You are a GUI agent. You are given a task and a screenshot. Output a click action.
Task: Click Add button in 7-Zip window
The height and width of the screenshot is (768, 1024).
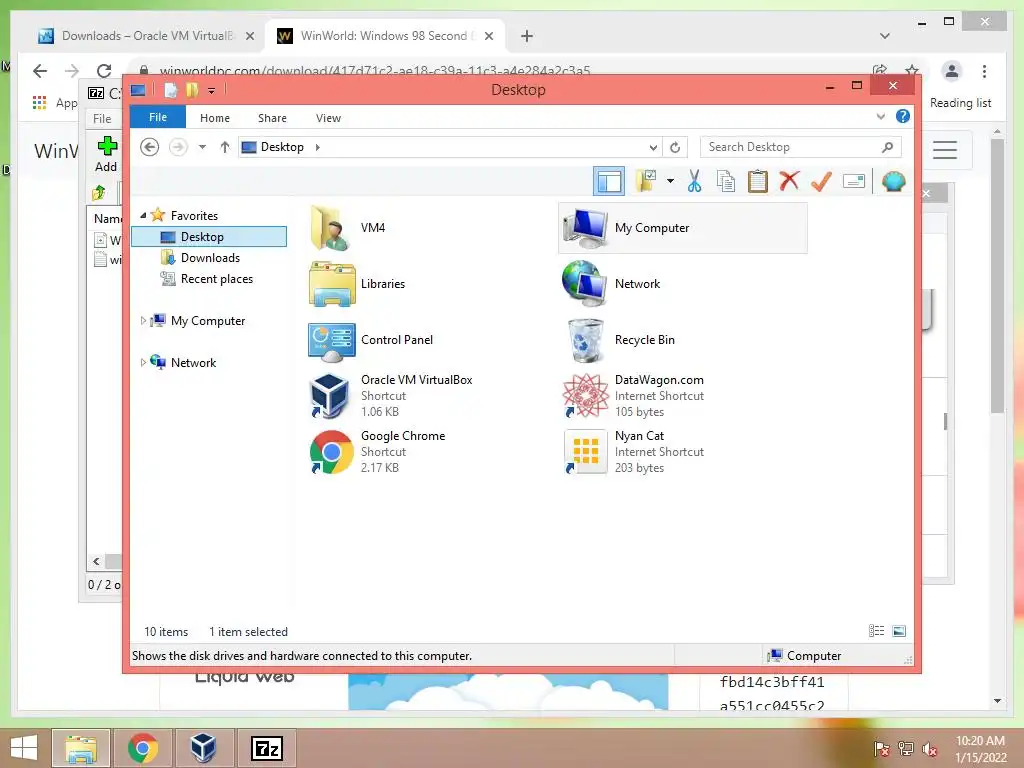coord(106,154)
